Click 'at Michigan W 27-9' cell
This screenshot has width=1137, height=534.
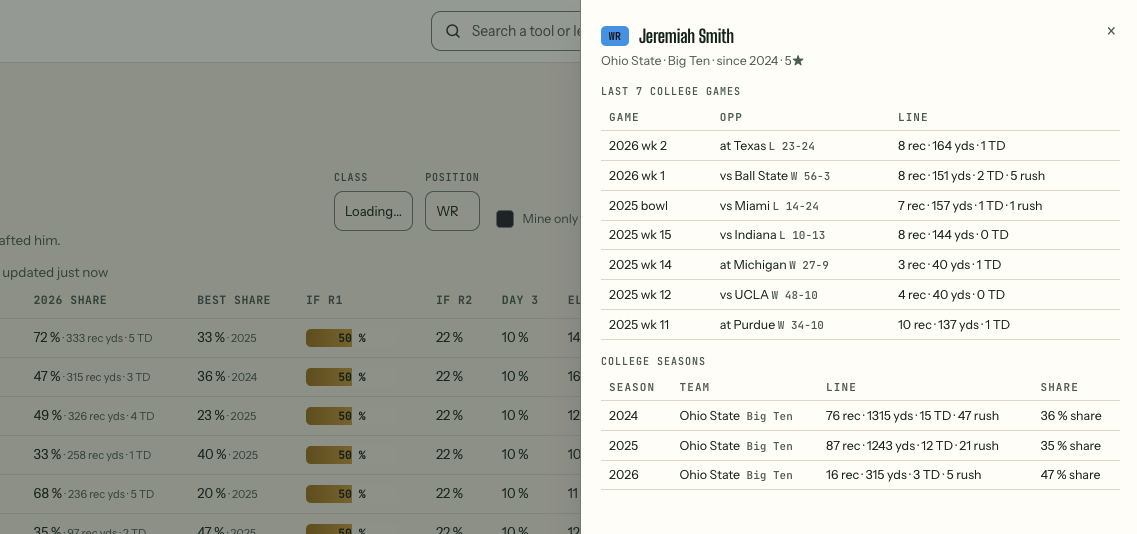(x=774, y=265)
